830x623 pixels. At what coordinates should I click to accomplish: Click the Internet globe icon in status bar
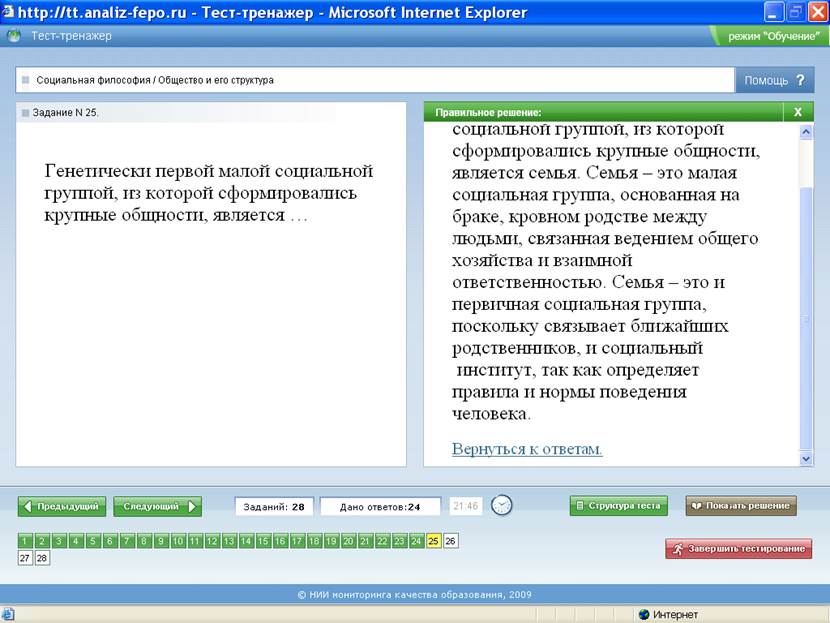pos(644,615)
